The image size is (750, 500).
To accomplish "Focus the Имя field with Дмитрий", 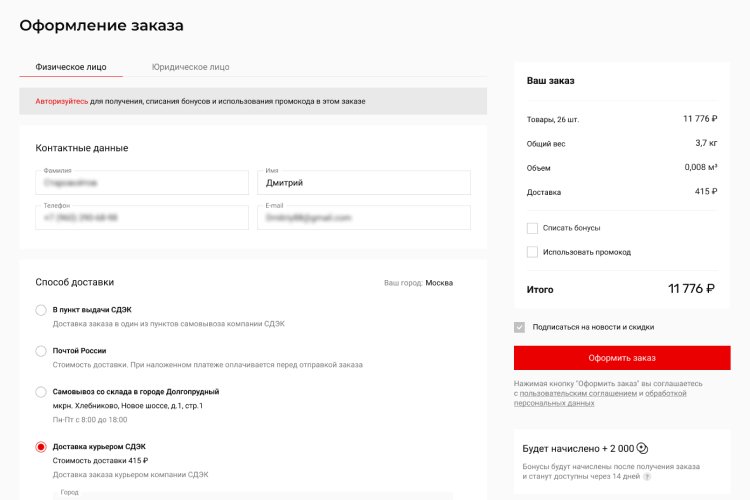I will click(364, 183).
